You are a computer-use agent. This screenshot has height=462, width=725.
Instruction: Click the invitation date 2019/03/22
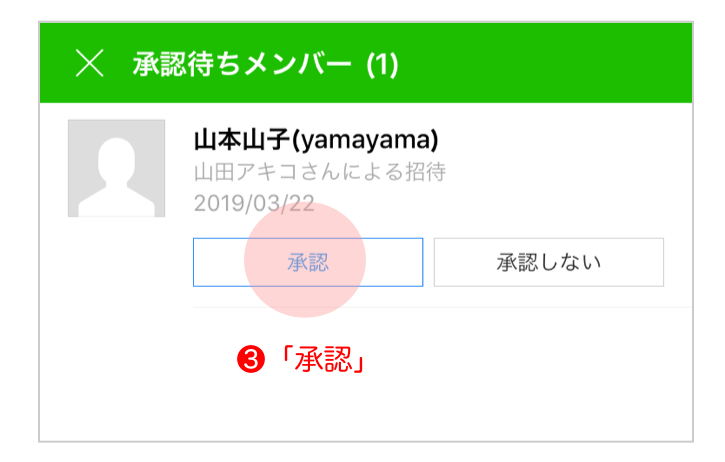[x=254, y=203]
